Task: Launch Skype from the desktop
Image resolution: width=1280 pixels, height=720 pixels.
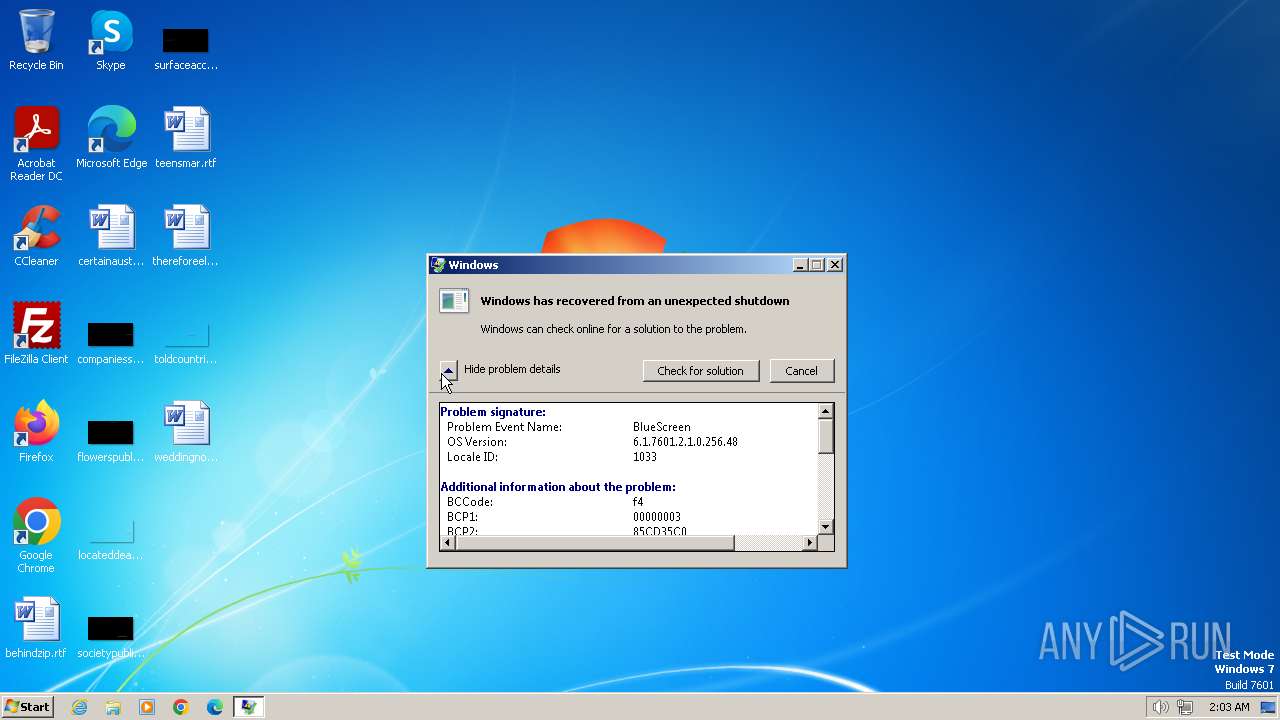Action: tap(110, 40)
